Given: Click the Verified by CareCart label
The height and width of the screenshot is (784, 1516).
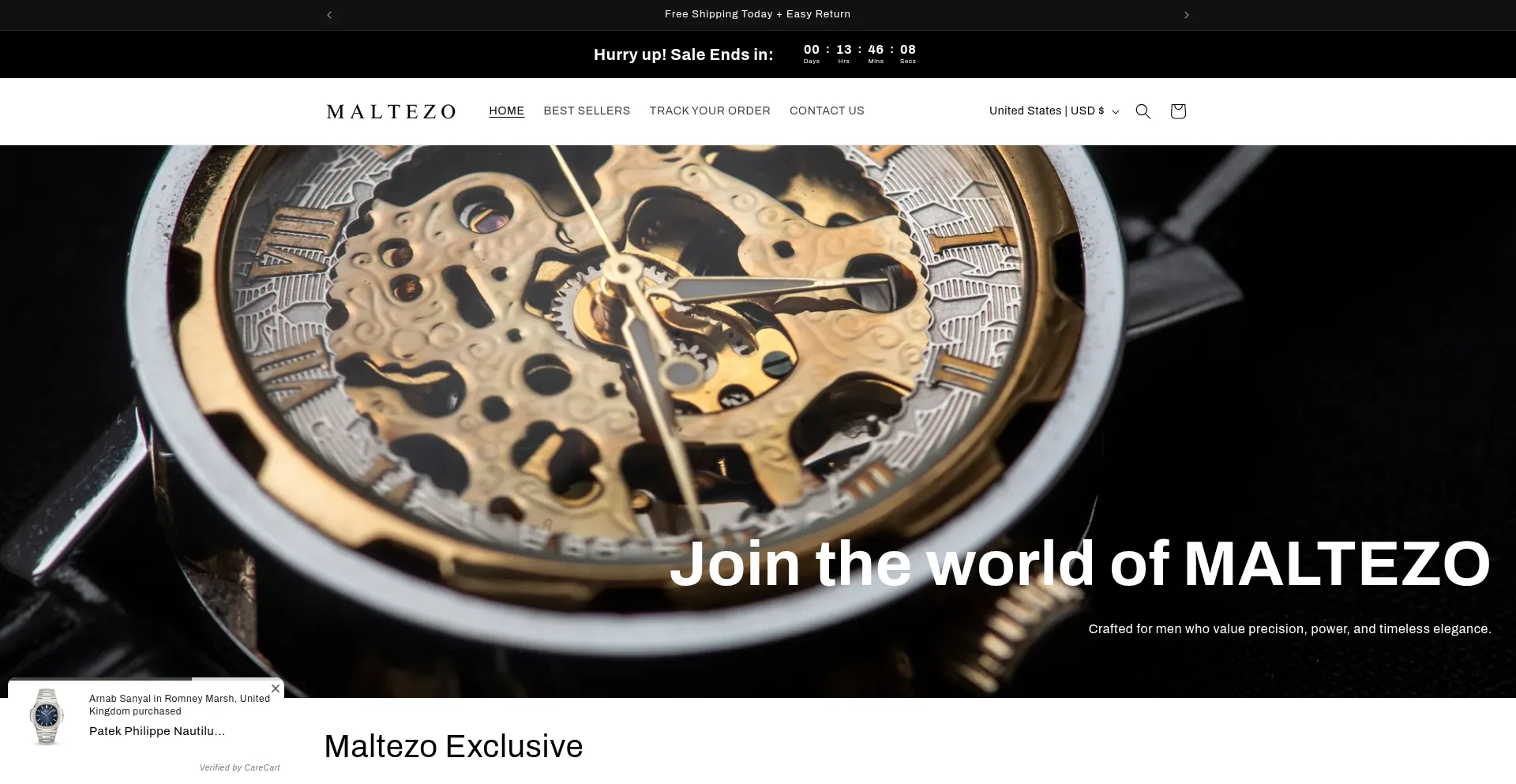Looking at the screenshot, I should (239, 767).
